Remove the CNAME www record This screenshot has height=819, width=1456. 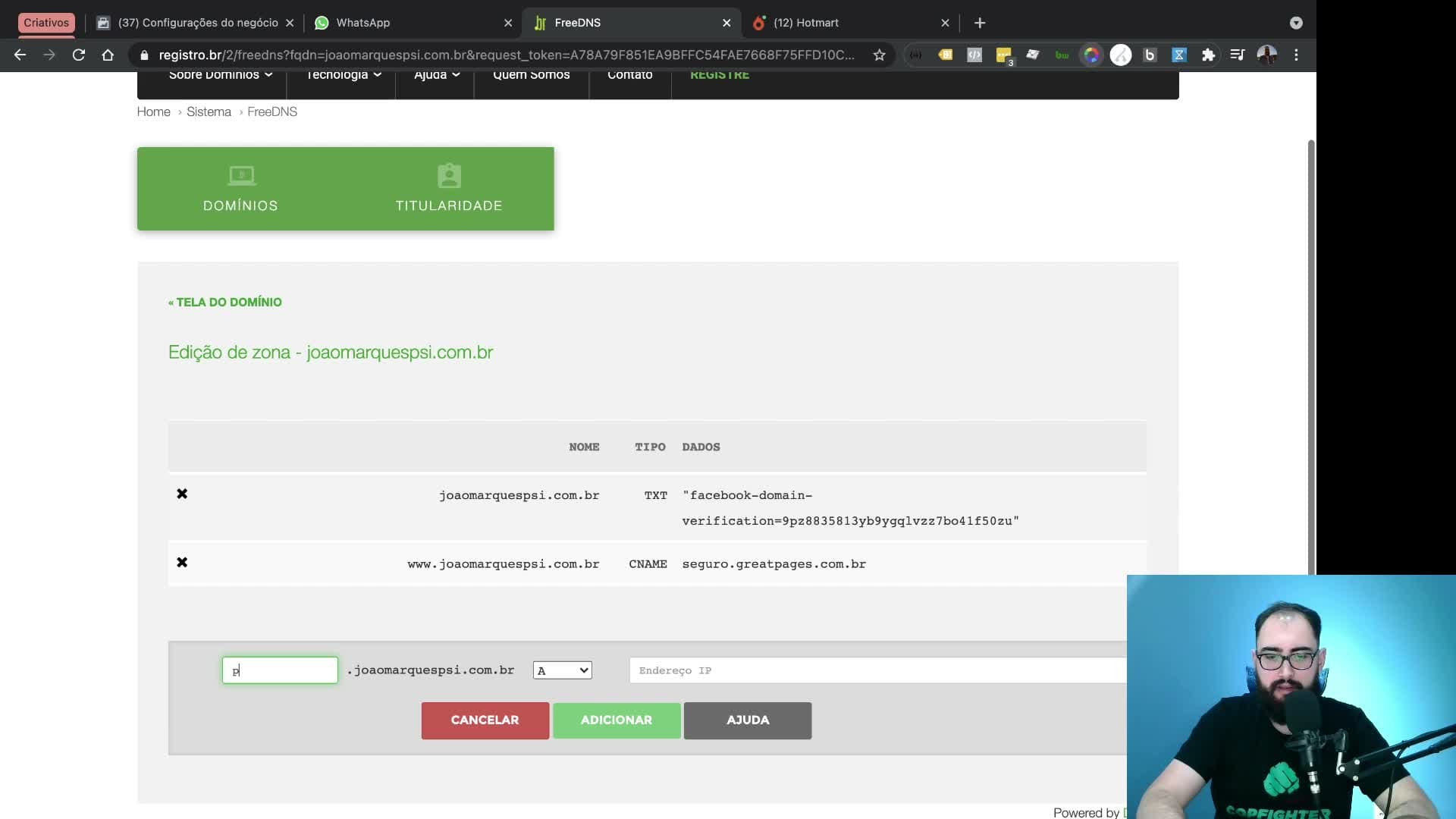click(182, 562)
